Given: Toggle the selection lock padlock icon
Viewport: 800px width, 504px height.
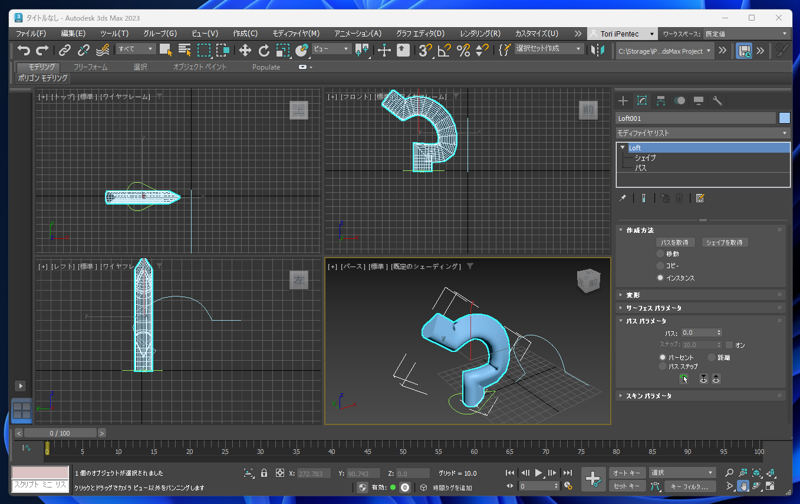Looking at the screenshot, I should pyautogui.click(x=264, y=473).
